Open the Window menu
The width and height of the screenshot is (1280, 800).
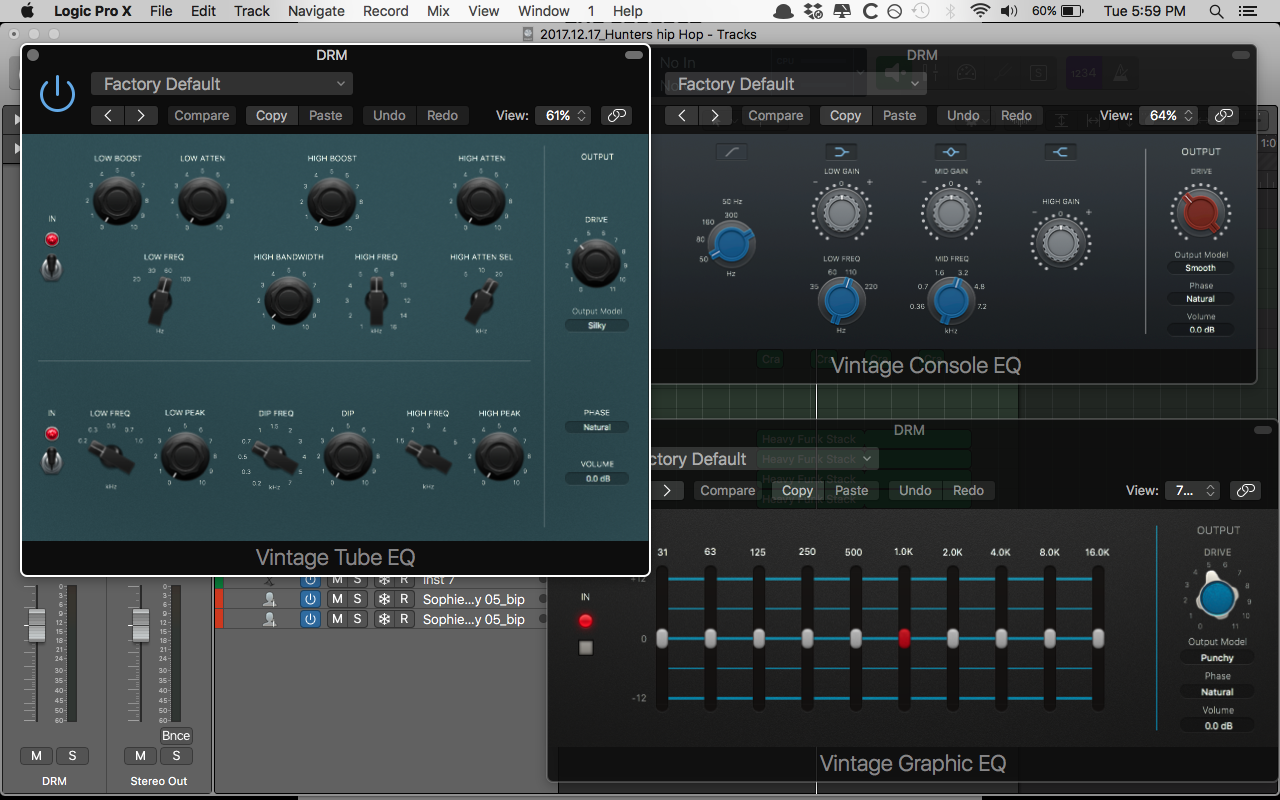coord(544,11)
